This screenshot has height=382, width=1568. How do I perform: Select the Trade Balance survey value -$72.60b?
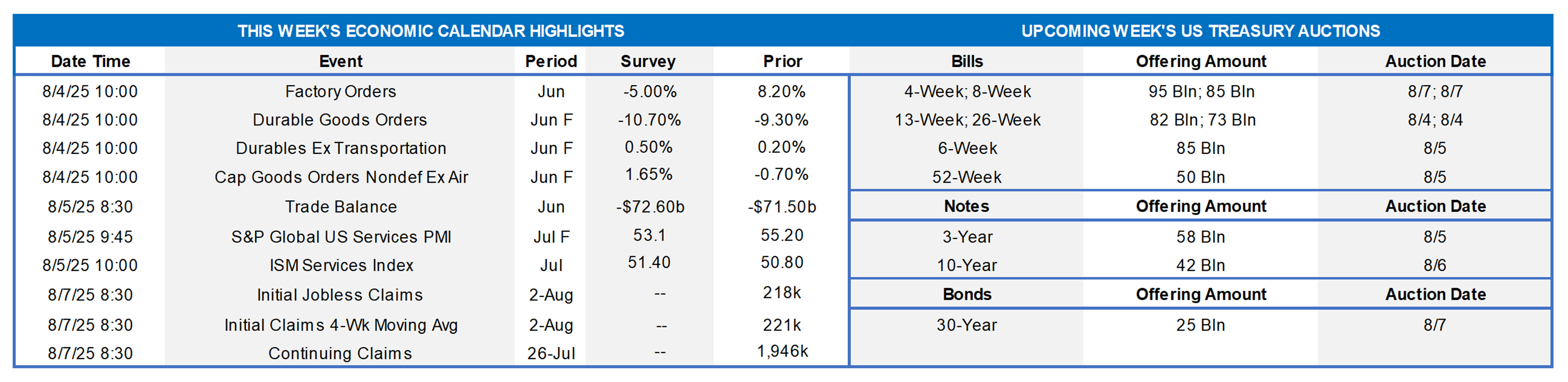click(x=649, y=207)
